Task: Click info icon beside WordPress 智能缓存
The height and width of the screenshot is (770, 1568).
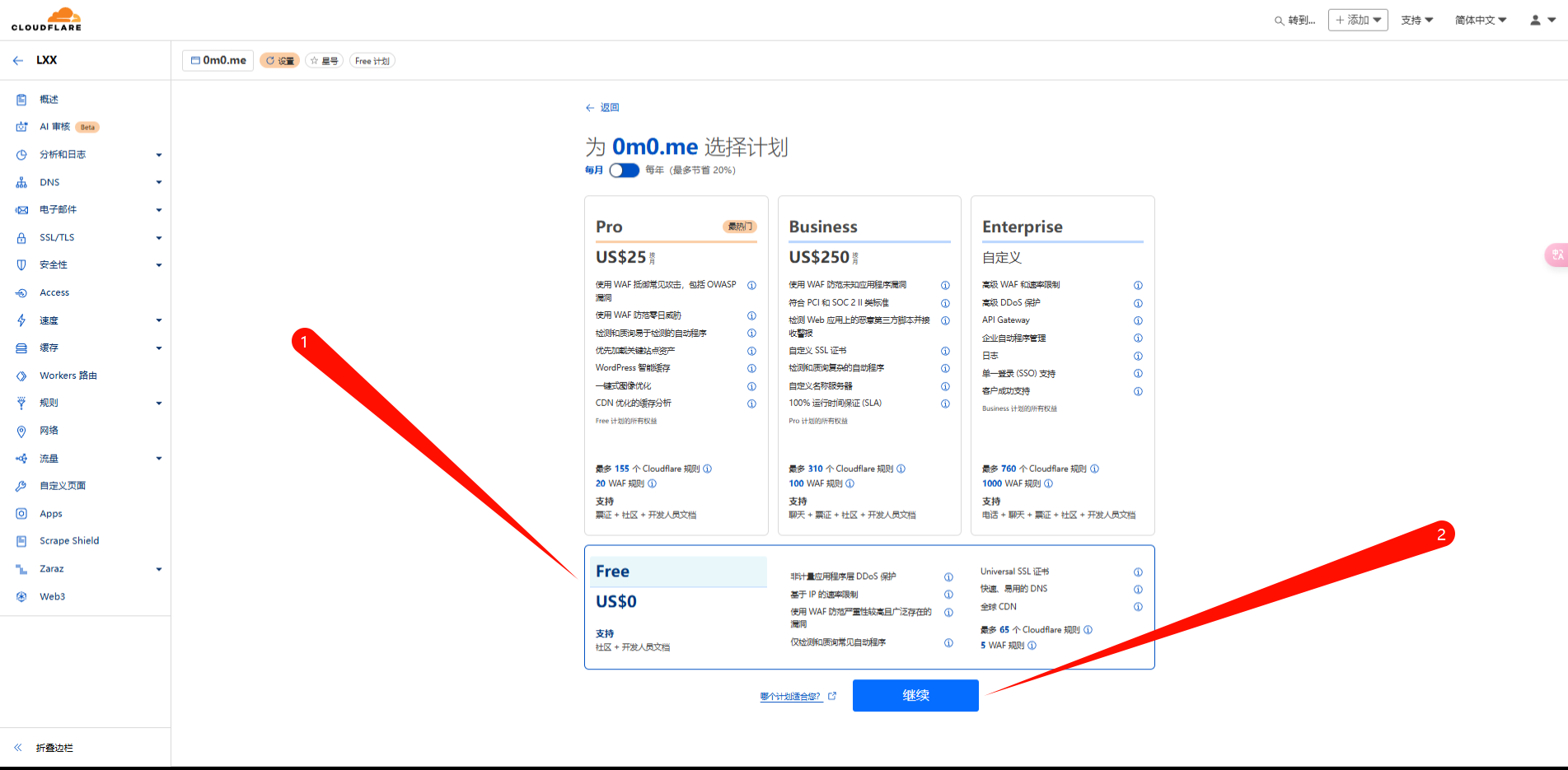Action: point(751,368)
